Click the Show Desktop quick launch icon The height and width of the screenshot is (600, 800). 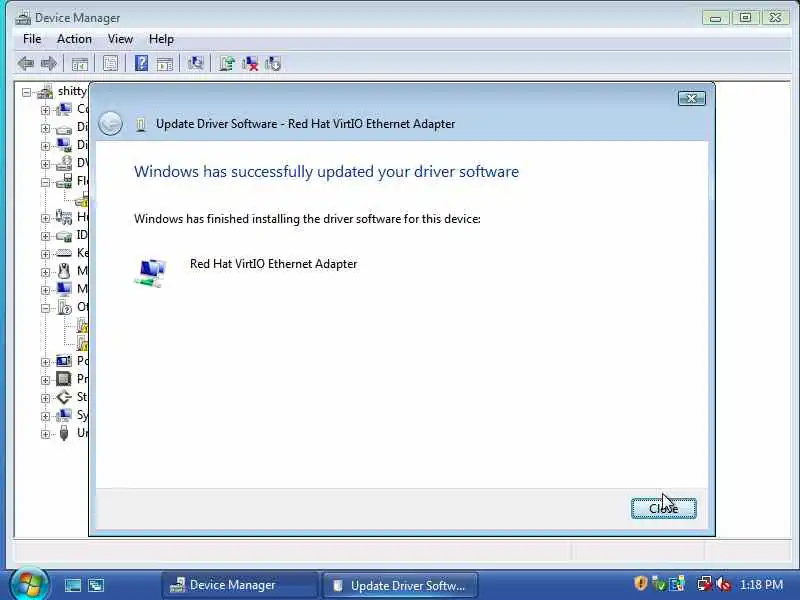pos(72,585)
